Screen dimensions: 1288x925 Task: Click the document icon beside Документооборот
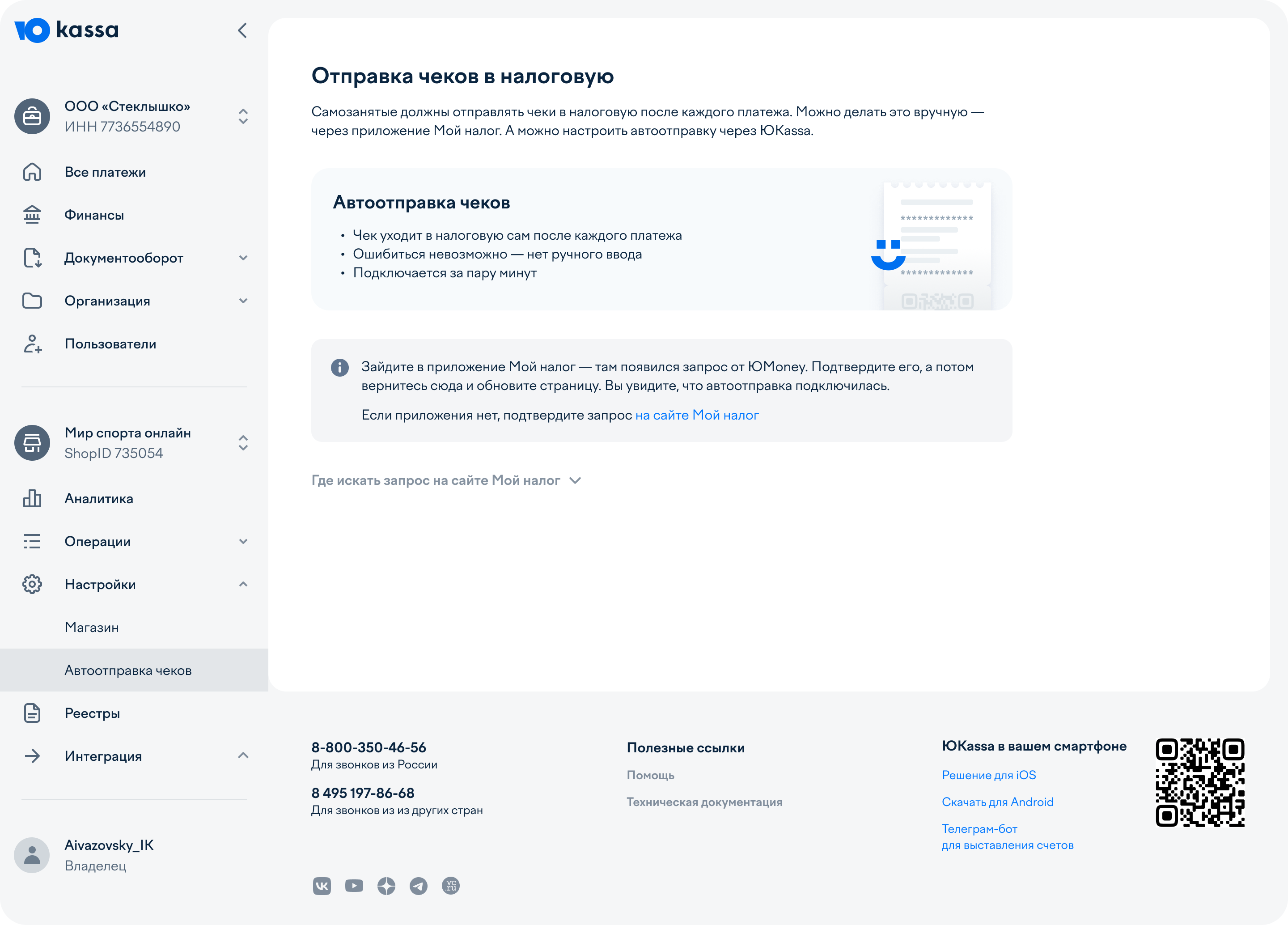[32, 258]
